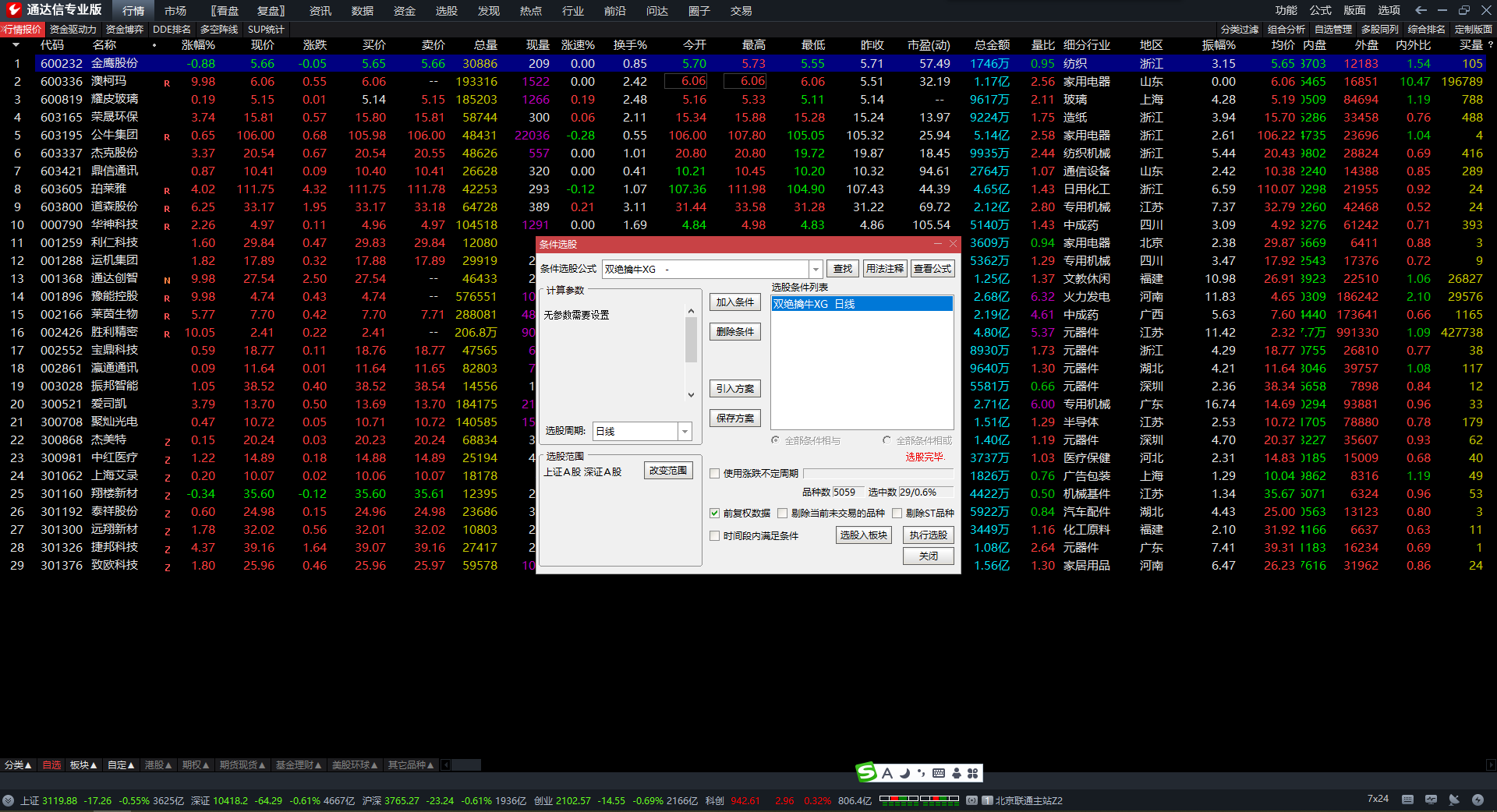Viewport: 1497px width, 812px height.
Task: Open the Sogou user account icon
Action: click(x=957, y=773)
